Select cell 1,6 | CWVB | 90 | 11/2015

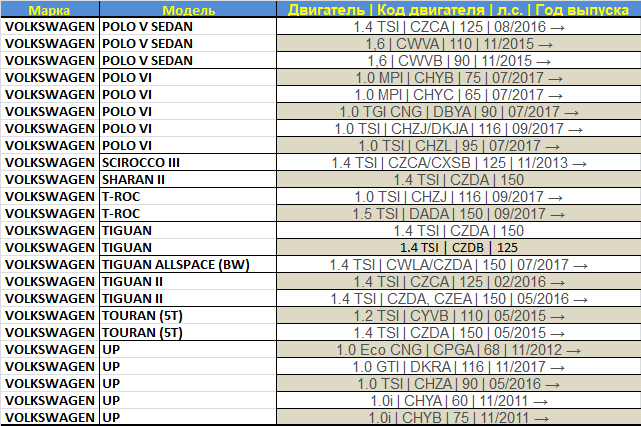459,61
